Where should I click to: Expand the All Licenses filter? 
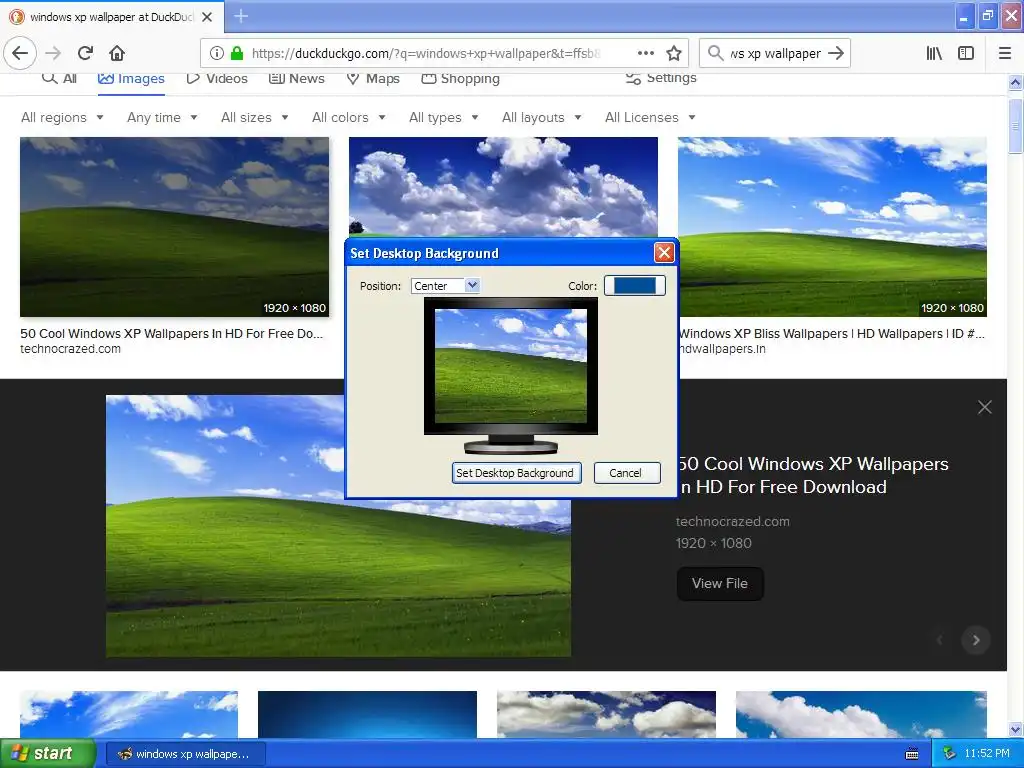coord(650,118)
